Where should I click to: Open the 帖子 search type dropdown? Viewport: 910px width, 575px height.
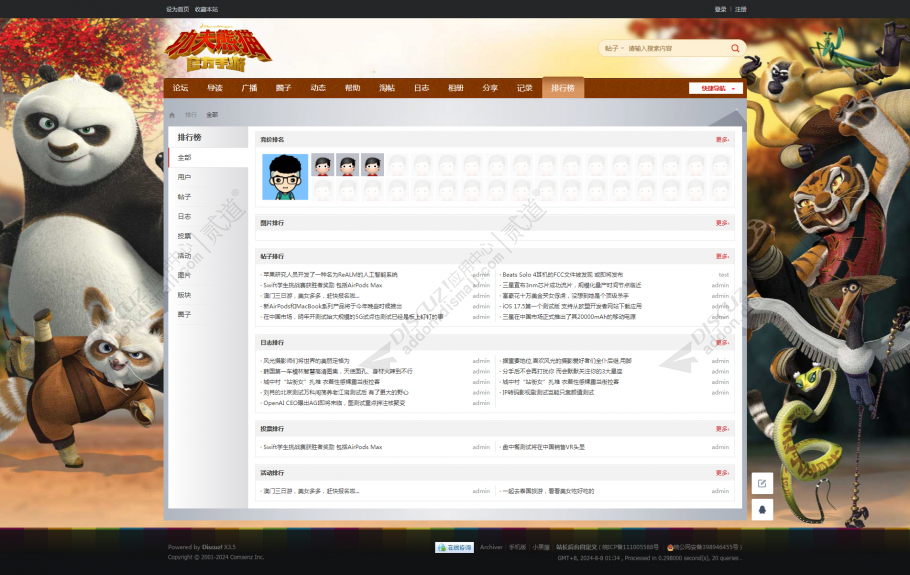(613, 48)
